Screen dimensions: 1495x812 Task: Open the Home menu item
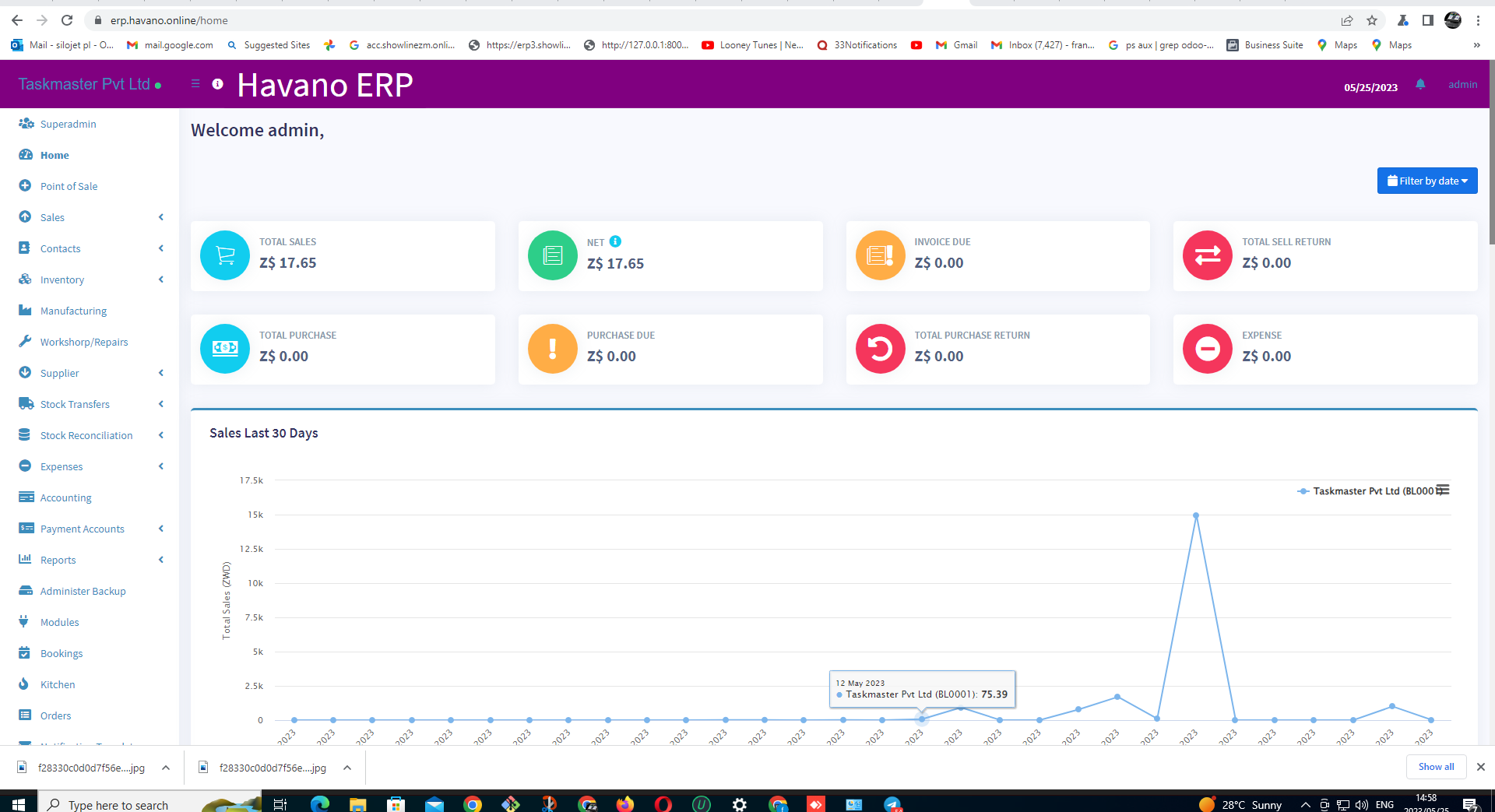(x=55, y=155)
